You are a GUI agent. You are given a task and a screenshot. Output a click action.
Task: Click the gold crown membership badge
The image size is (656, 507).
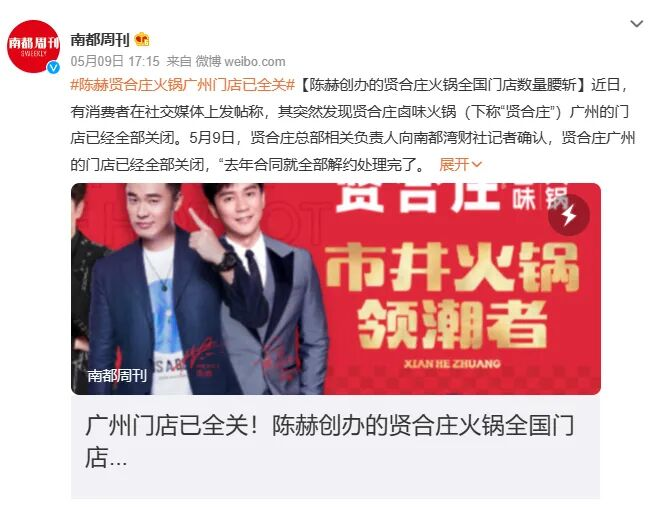[x=142, y=40]
